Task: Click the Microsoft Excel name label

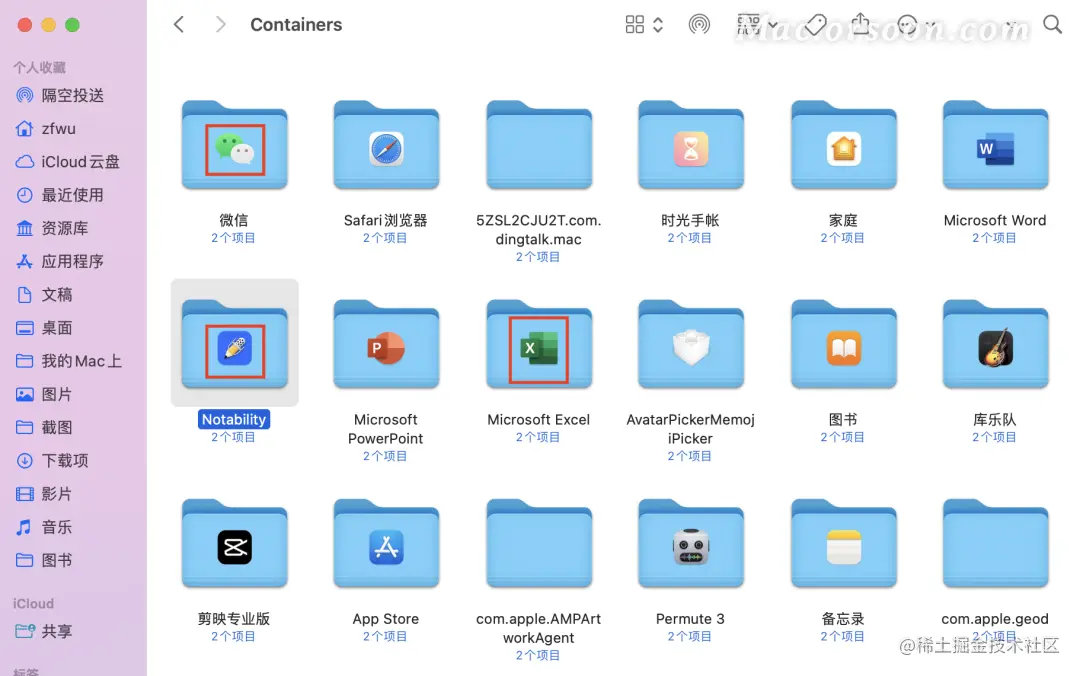Action: (x=539, y=419)
